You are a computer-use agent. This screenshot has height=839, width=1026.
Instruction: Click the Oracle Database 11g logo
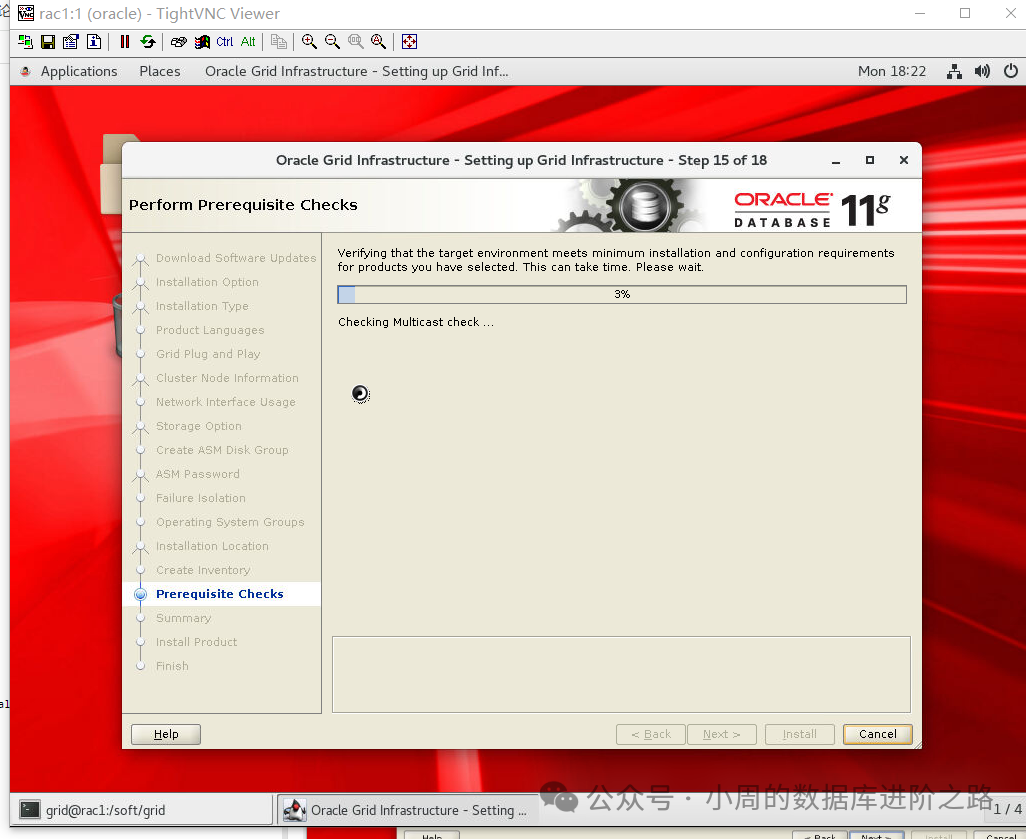coord(812,209)
